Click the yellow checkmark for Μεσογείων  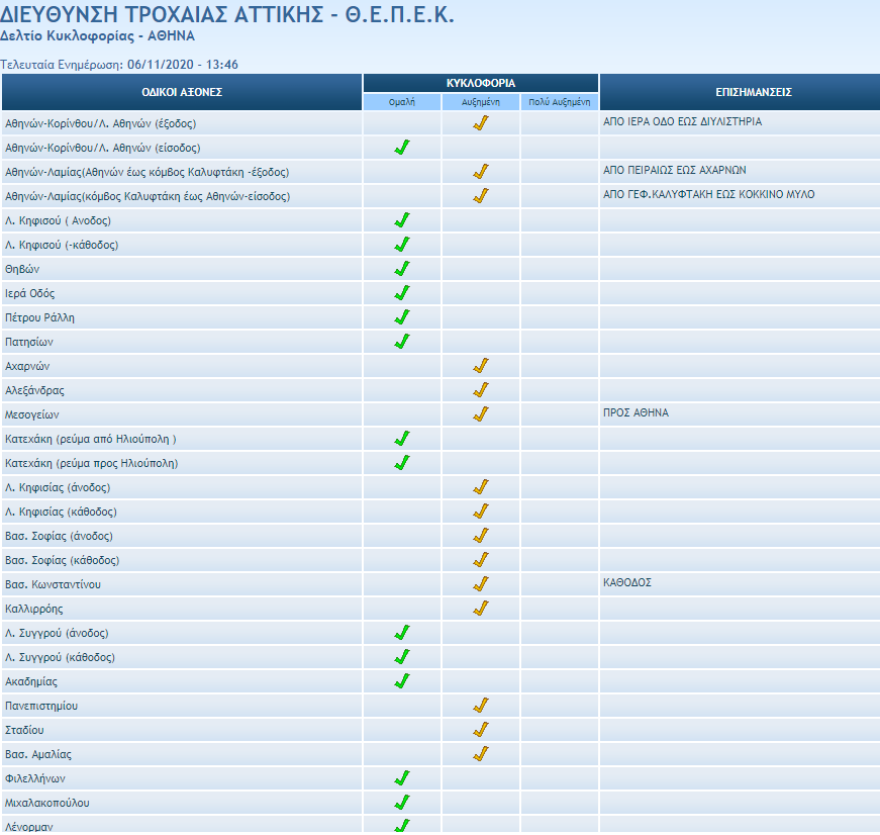pos(480,414)
